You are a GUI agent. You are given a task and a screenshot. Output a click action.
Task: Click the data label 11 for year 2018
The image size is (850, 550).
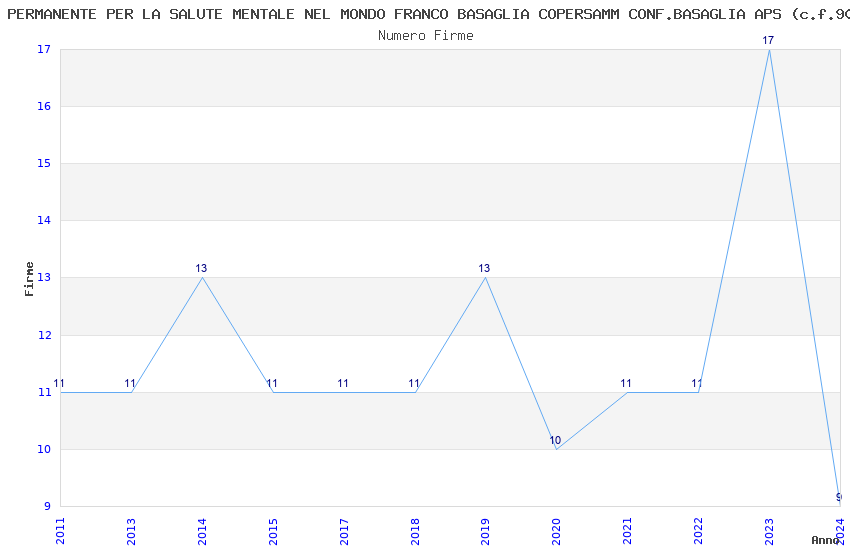[414, 383]
